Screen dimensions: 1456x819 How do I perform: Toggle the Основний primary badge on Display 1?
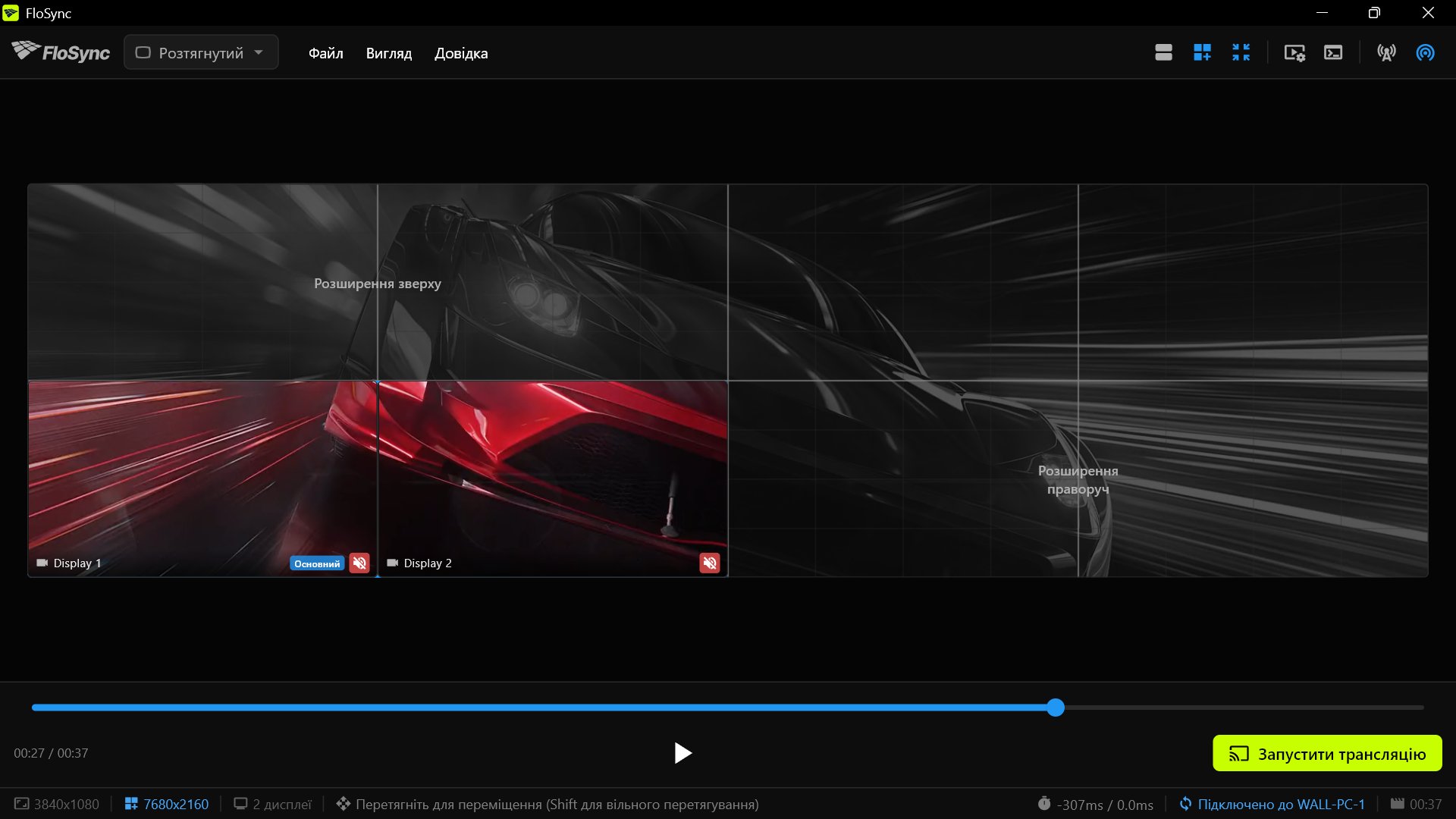(317, 563)
